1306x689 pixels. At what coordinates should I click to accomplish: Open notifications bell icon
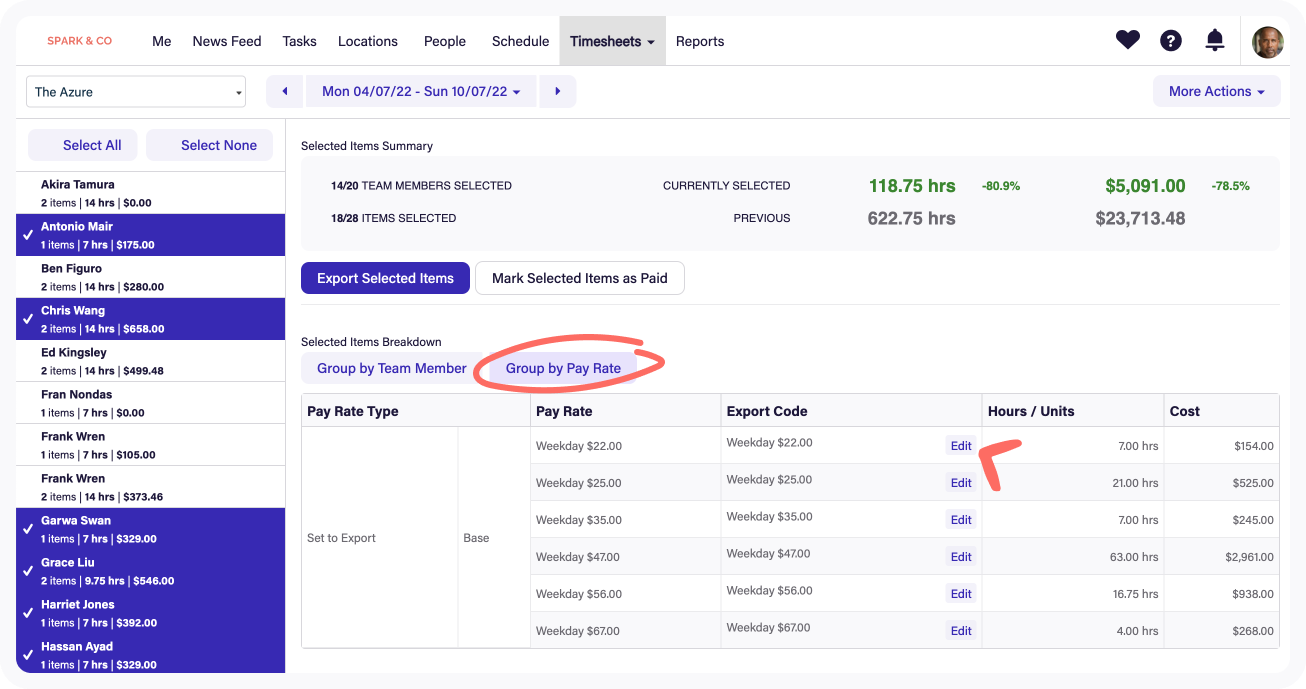[x=1215, y=41]
